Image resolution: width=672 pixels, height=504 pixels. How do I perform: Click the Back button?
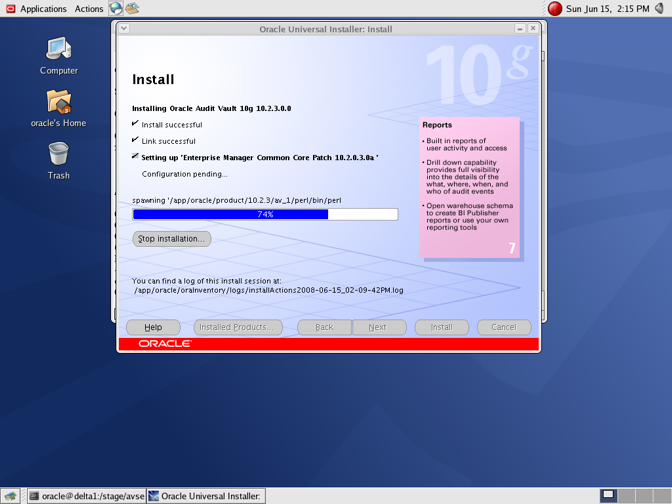(324, 327)
